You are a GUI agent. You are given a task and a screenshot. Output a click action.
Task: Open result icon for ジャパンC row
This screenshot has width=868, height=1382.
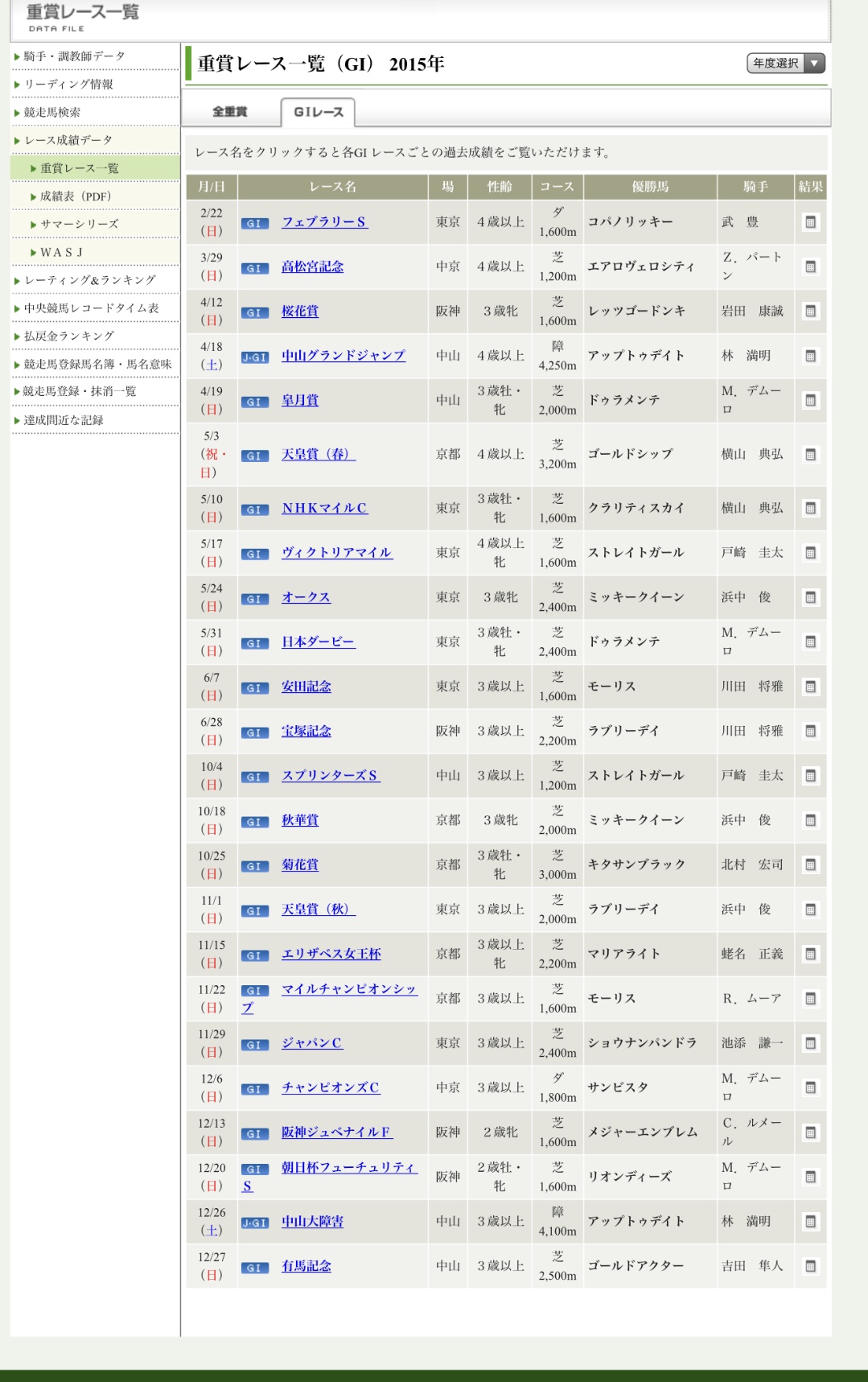point(810,1043)
